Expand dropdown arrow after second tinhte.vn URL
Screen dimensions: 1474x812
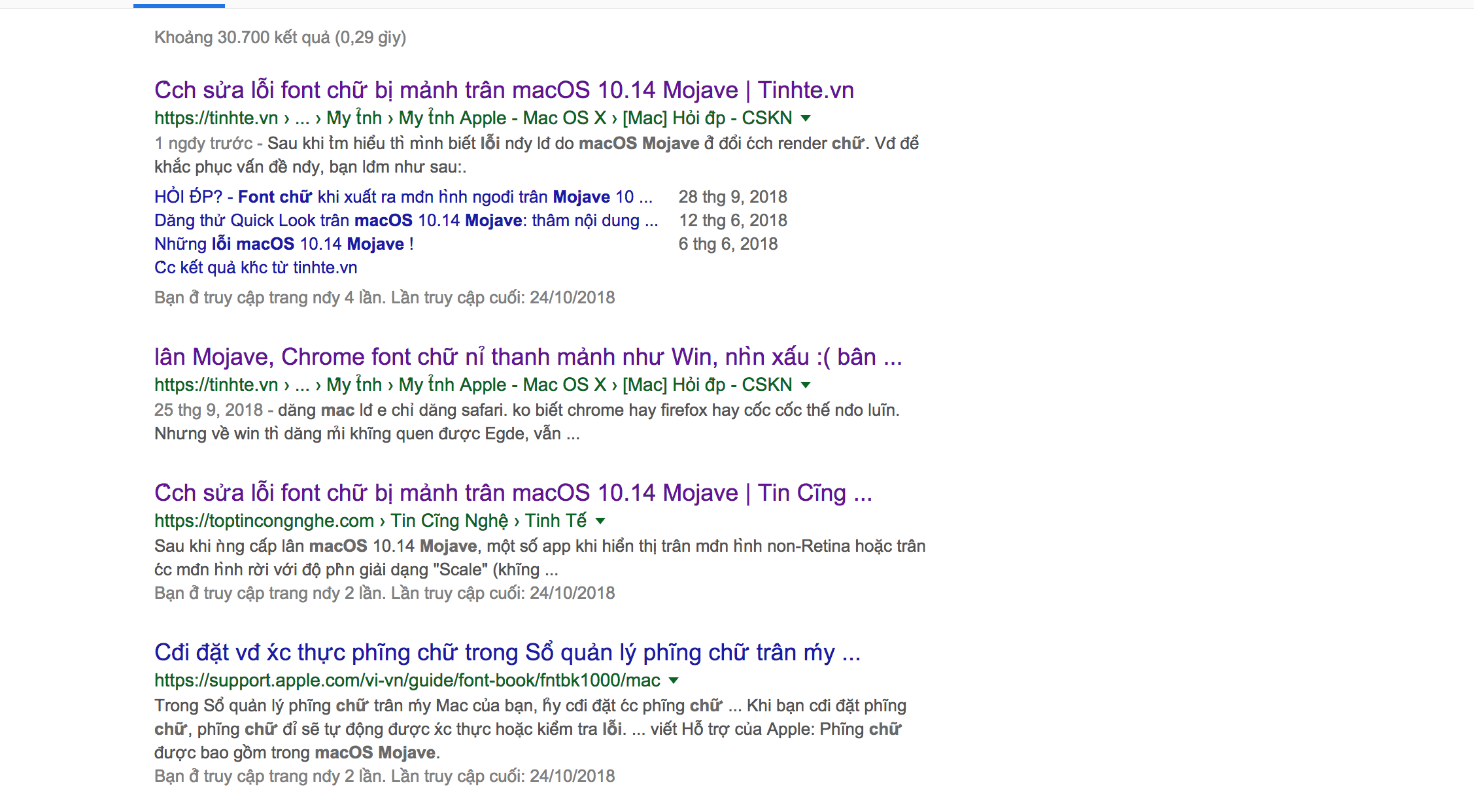tap(806, 385)
